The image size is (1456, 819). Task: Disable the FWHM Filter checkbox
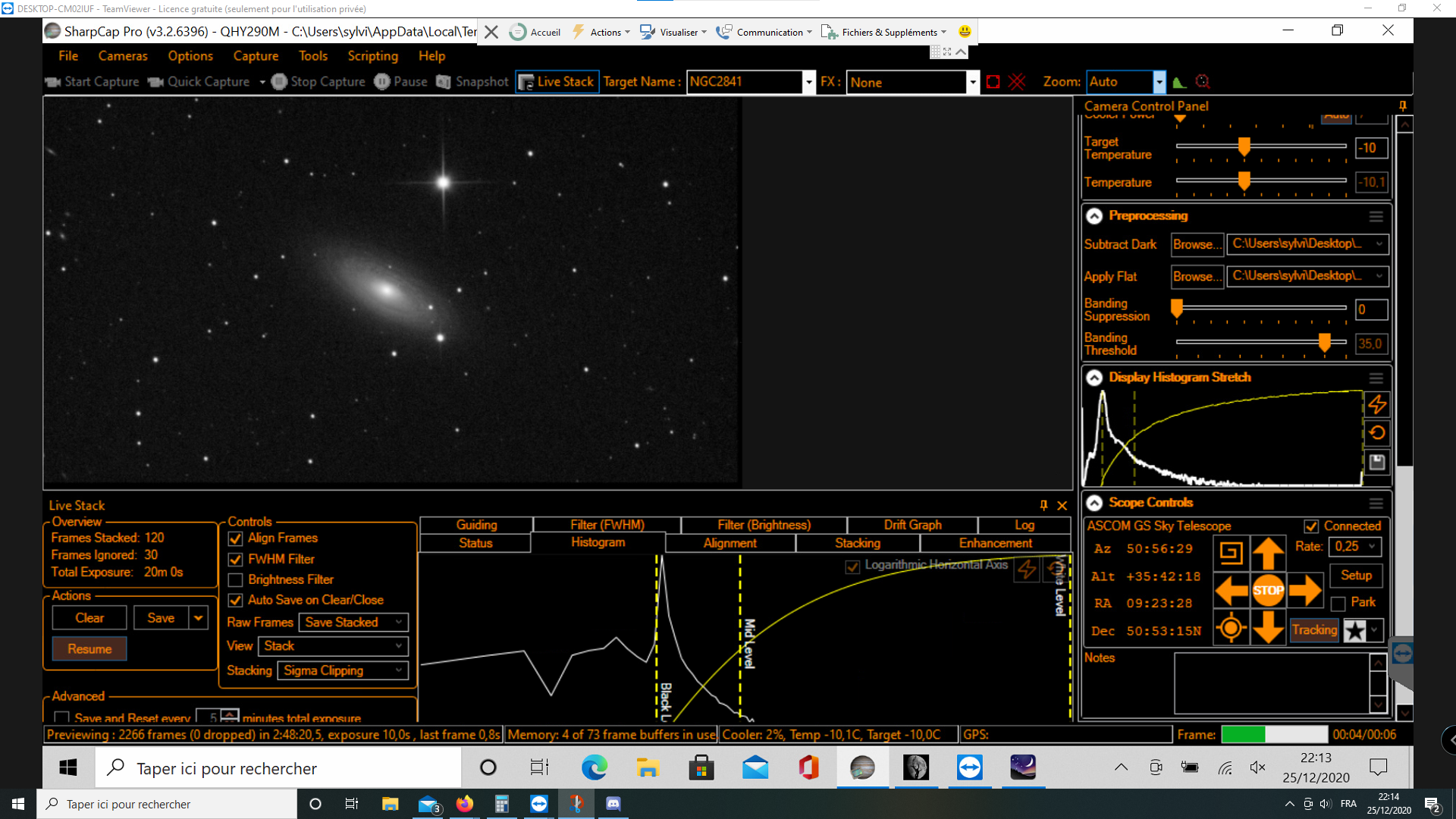coord(236,560)
